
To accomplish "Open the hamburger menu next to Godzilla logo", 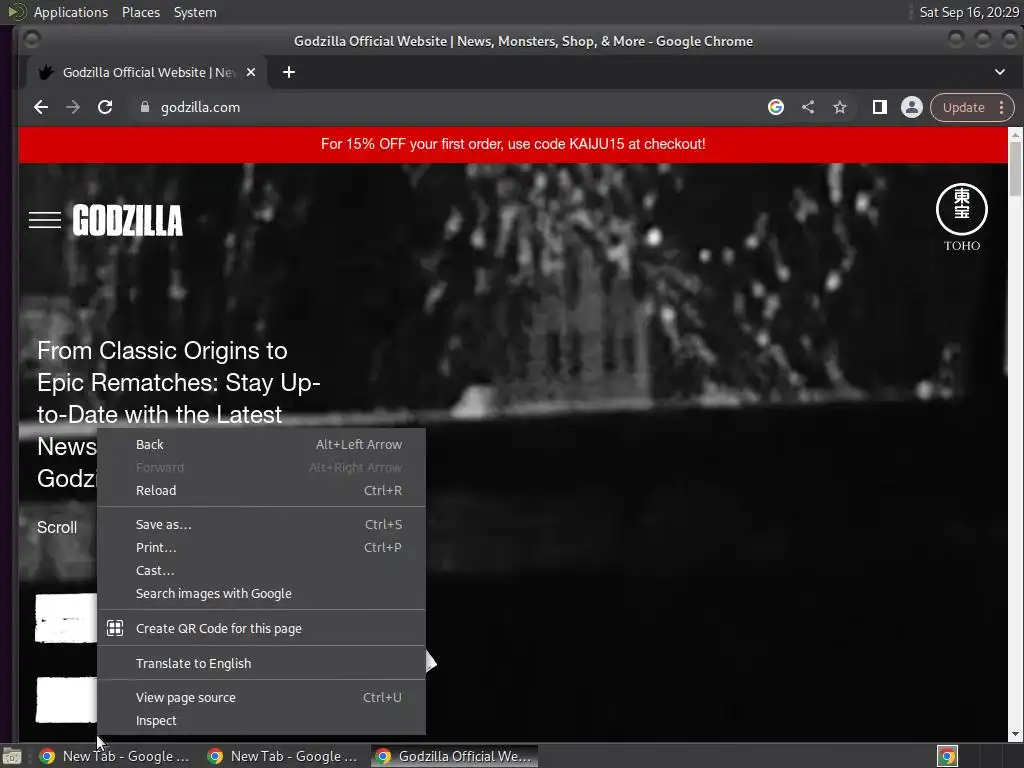I will (45, 220).
